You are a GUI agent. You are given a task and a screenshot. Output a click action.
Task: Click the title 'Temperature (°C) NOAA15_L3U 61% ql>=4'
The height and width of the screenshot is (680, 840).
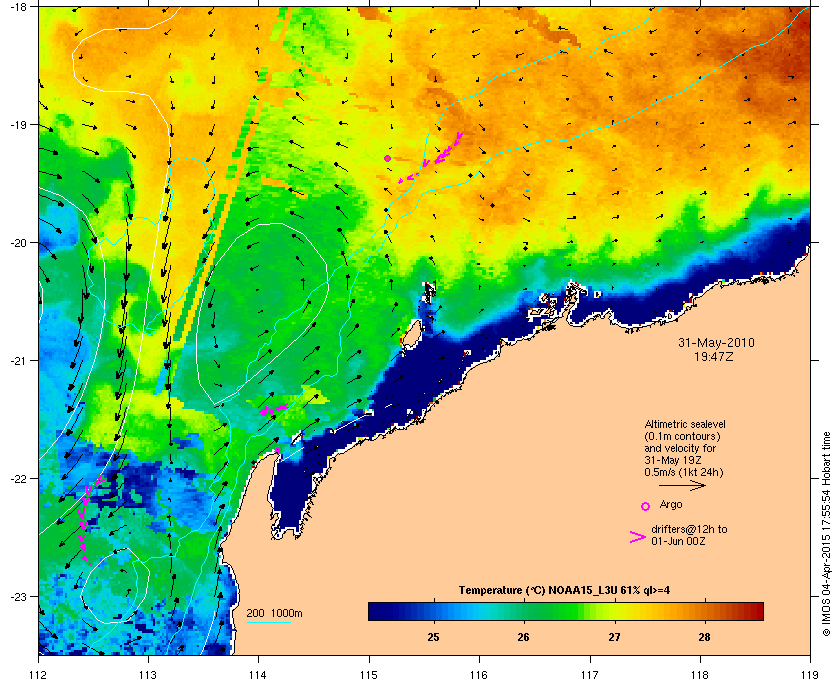pyautogui.click(x=564, y=591)
